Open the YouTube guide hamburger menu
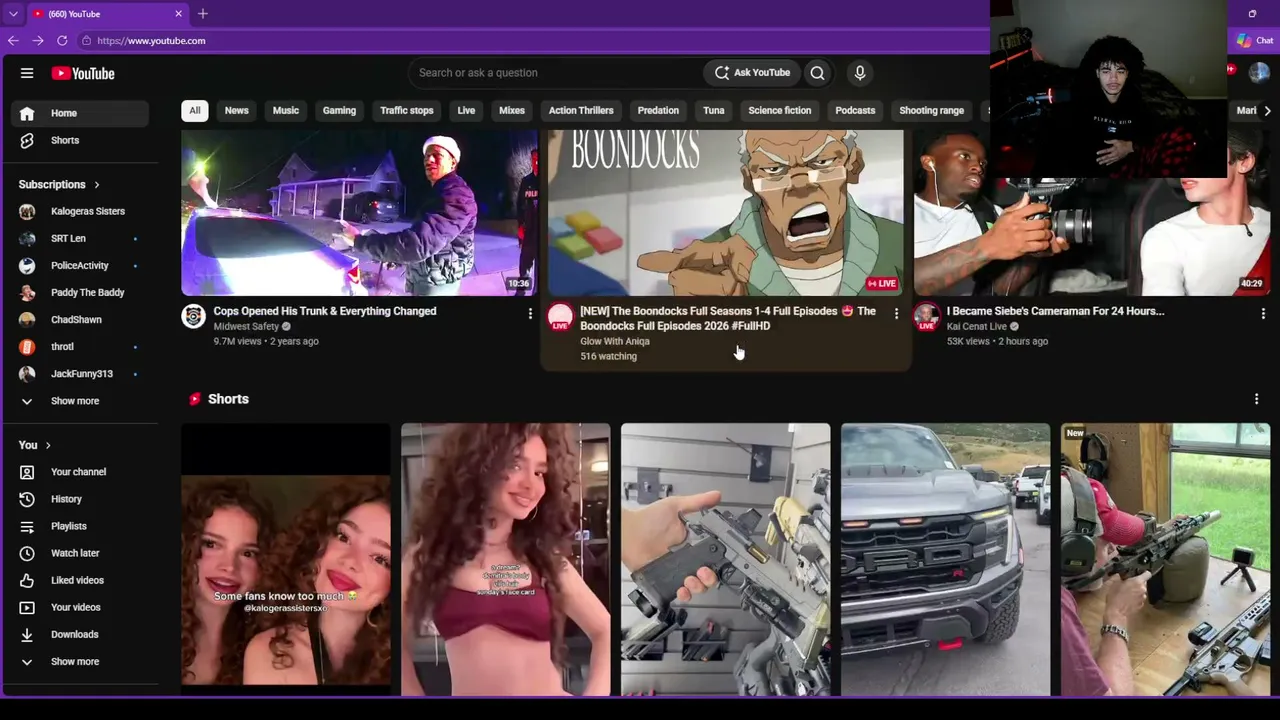Screen dimensions: 1280x720 (x=27, y=73)
